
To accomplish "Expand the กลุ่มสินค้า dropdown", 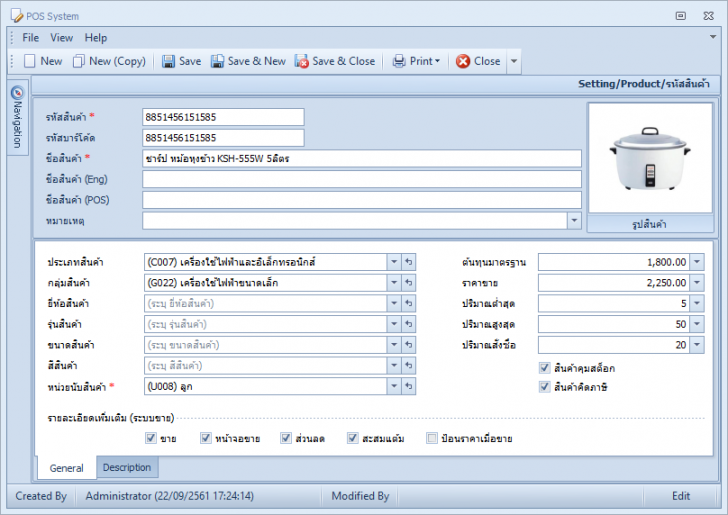I will [394, 282].
